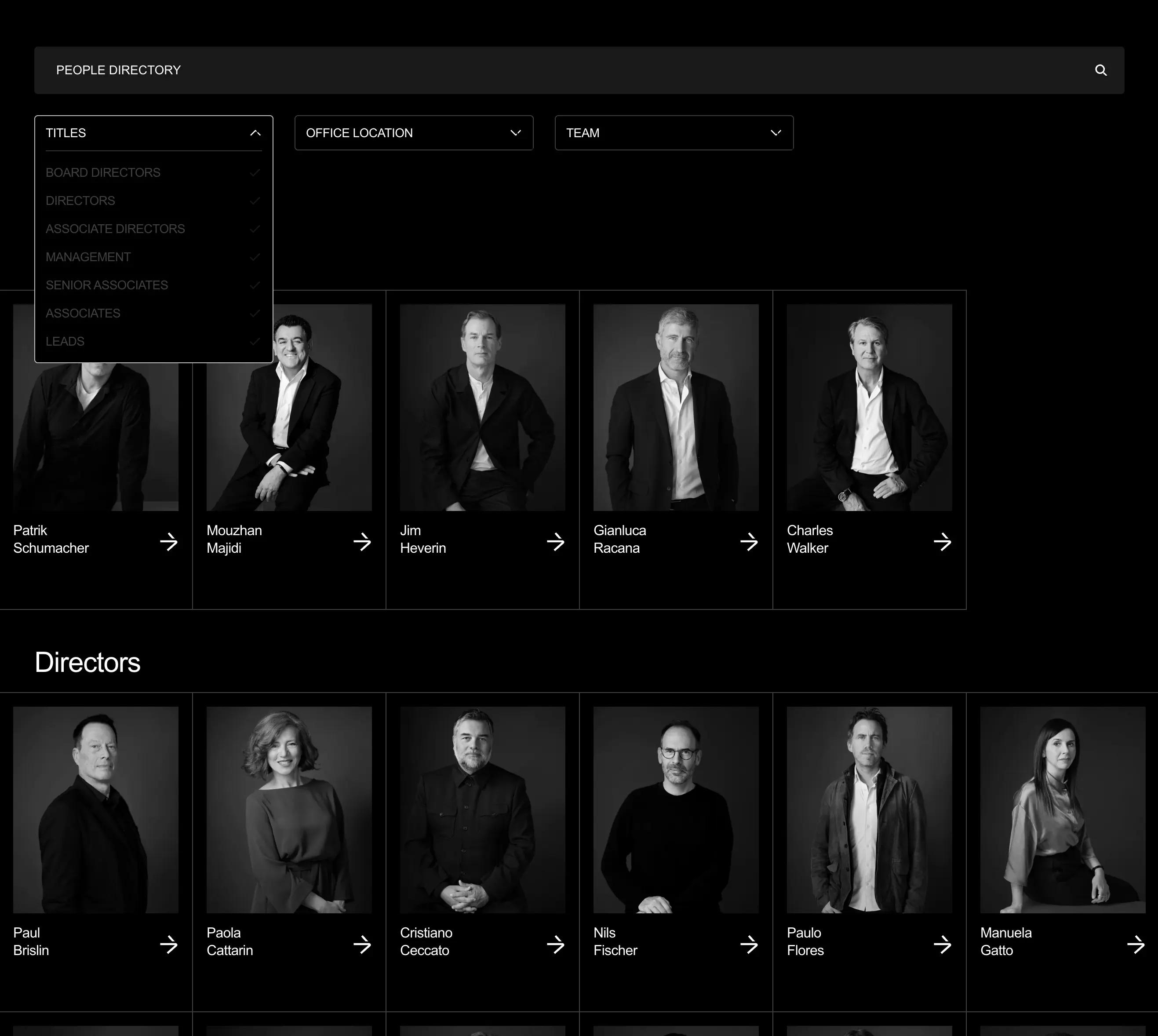The height and width of the screenshot is (1036, 1158).
Task: Open Charles Walker's profile arrow
Action: [942, 541]
